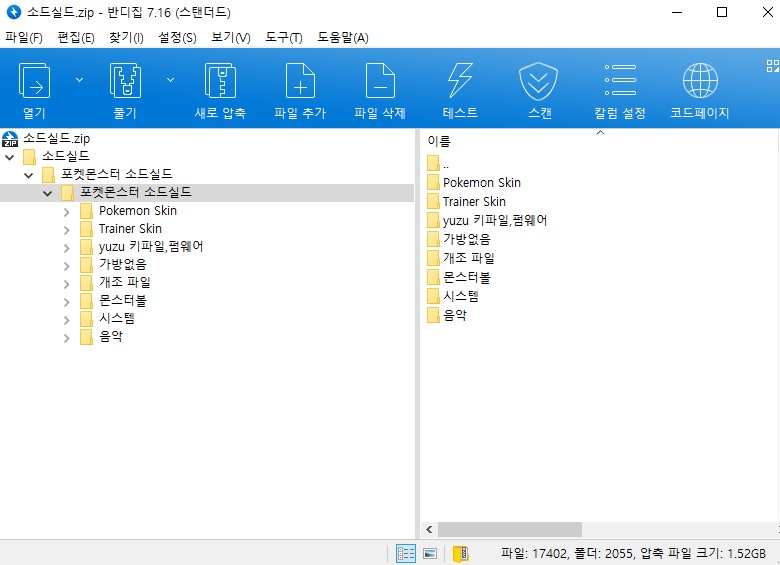780x565 pixels.
Task: Select 음악 folder label in tree
Action: 110,336
